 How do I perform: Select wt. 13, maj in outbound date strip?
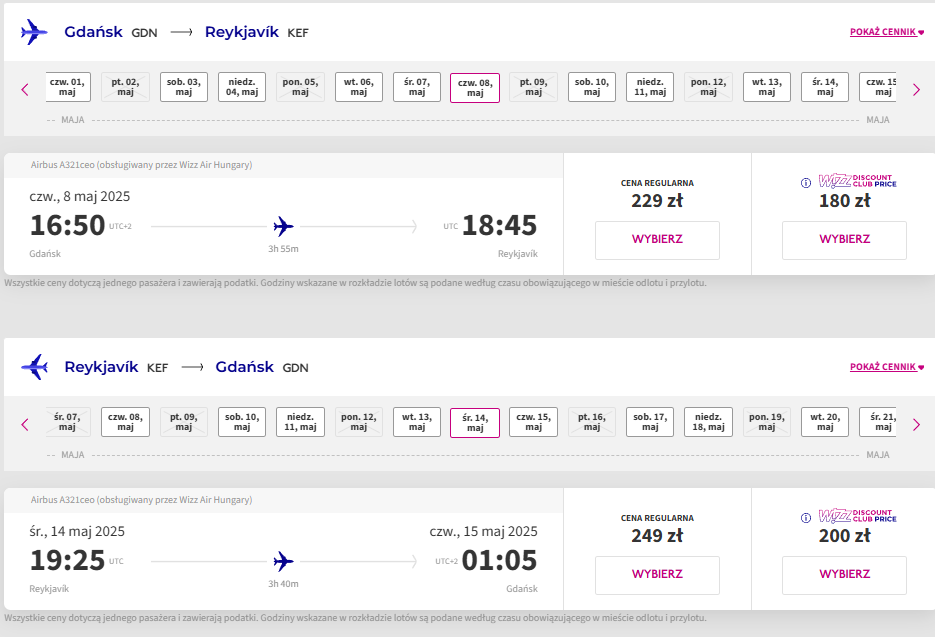767,87
